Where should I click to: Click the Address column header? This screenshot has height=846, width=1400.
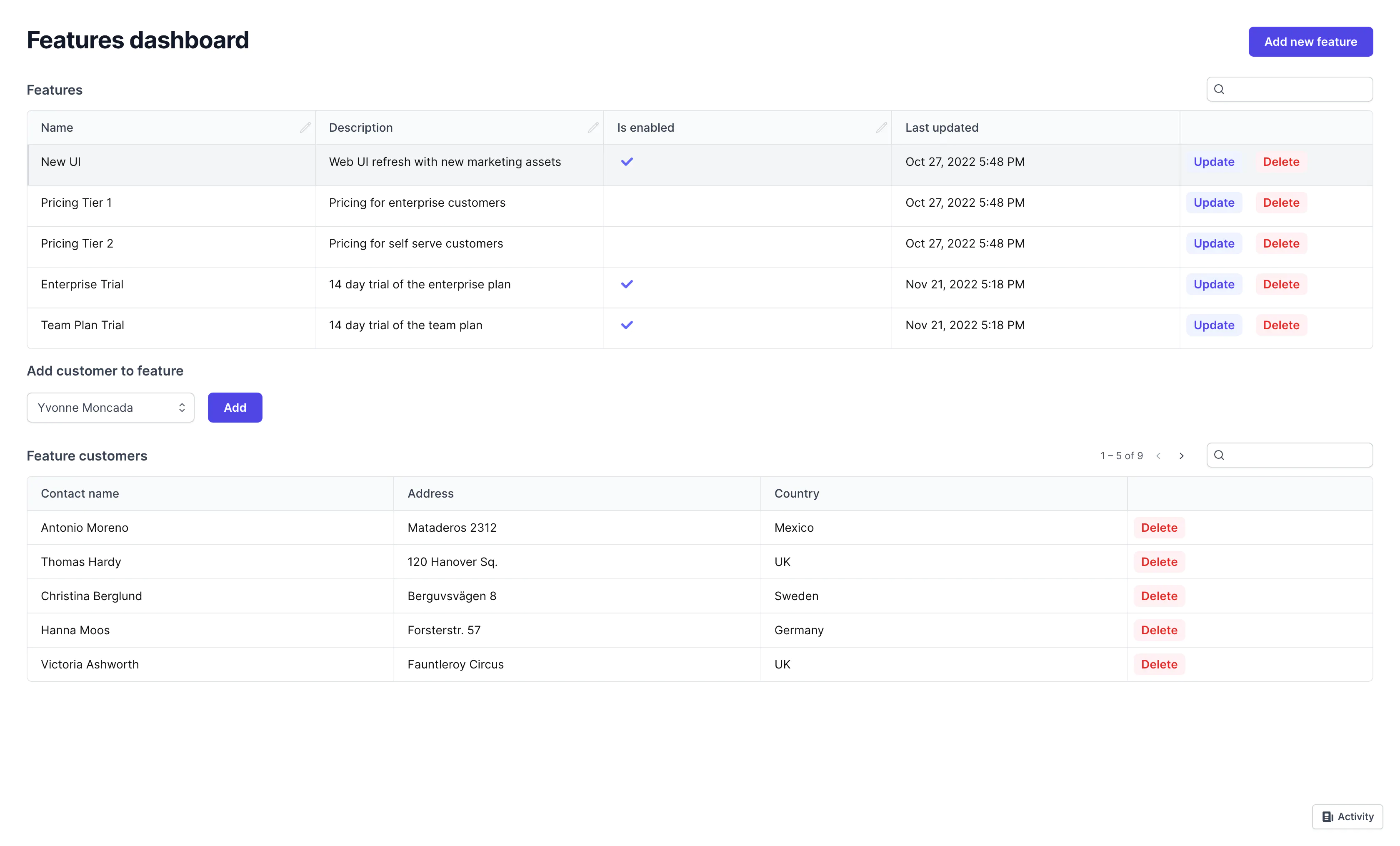(577, 493)
